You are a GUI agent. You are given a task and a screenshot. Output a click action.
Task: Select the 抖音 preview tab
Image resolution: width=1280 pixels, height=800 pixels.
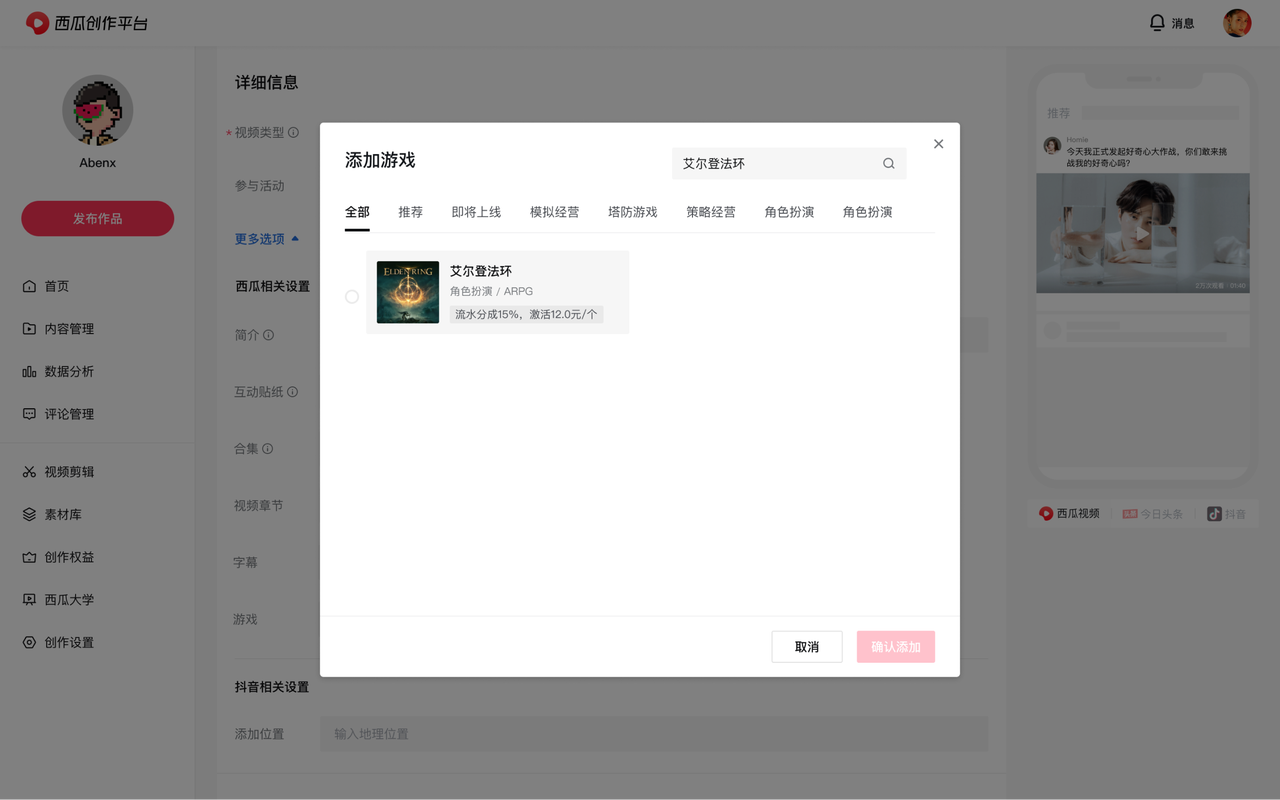coord(1226,514)
